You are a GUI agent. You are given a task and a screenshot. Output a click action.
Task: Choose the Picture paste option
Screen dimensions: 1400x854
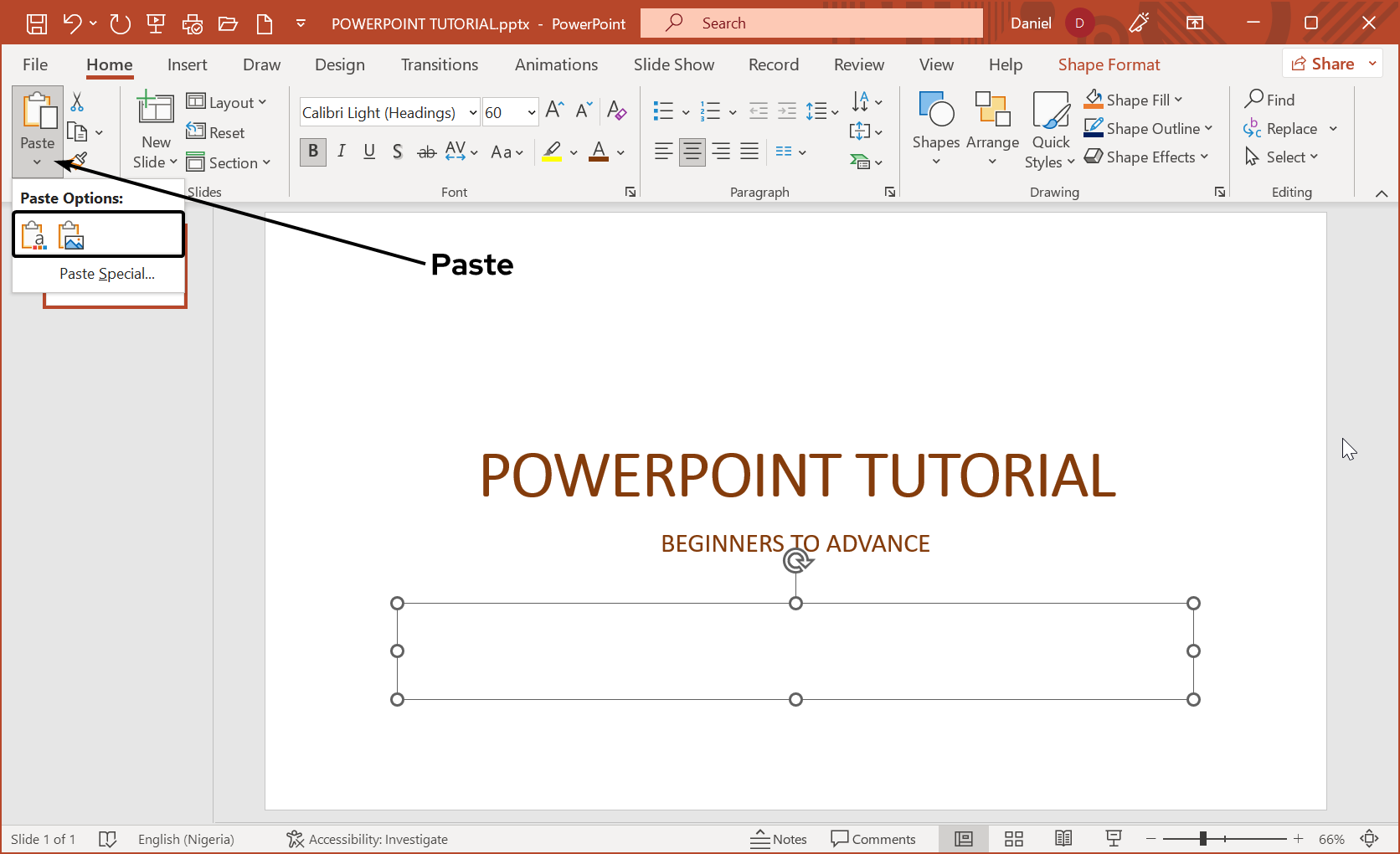[x=71, y=235]
